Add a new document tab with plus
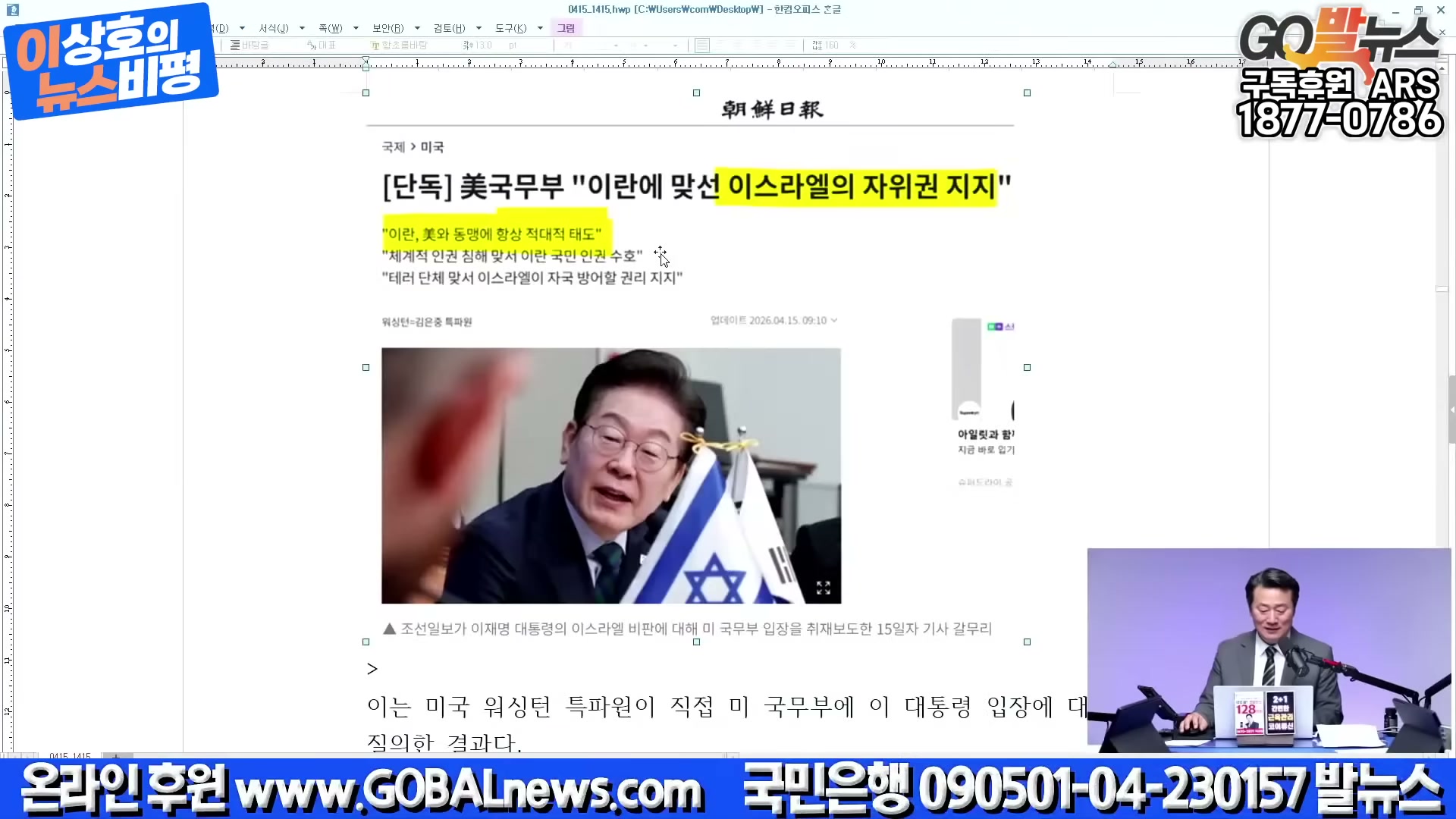 click(116, 756)
